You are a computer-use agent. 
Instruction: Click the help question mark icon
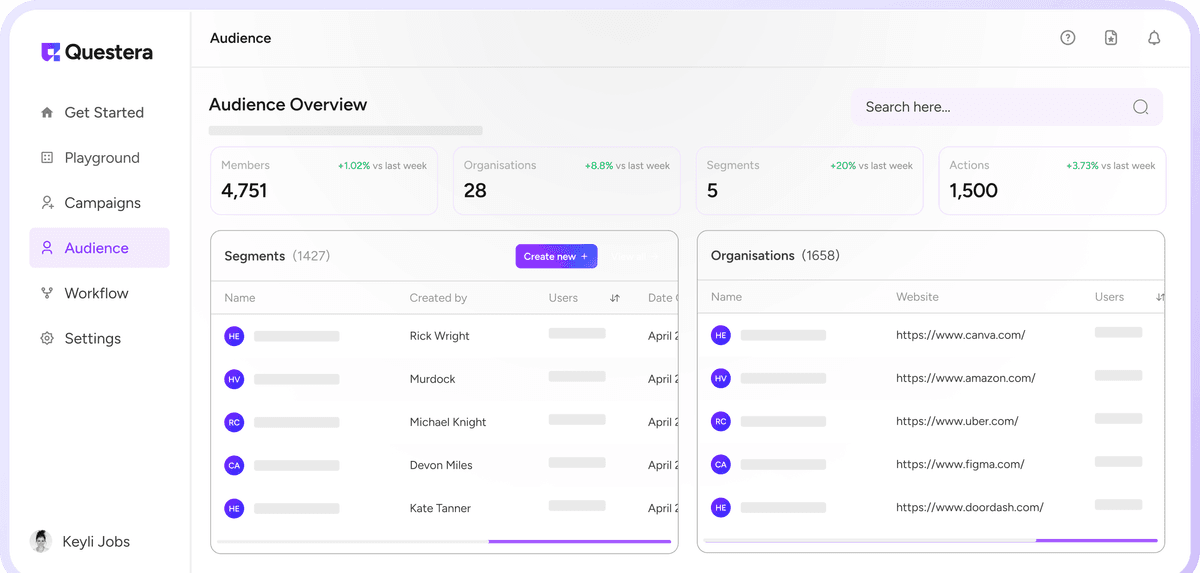pyautogui.click(x=1068, y=38)
